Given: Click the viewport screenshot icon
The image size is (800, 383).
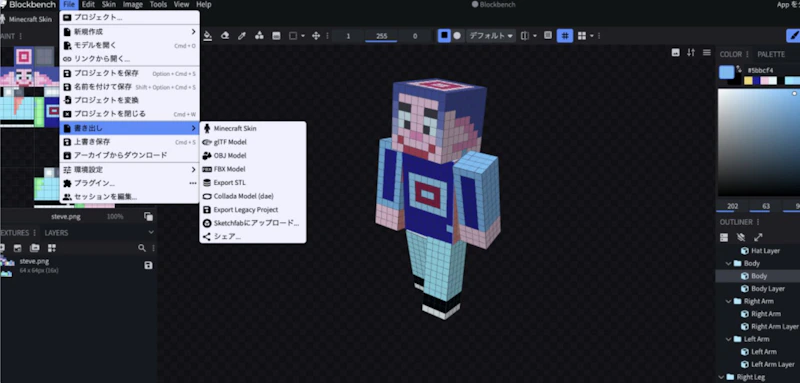Looking at the screenshot, I should [x=676, y=53].
